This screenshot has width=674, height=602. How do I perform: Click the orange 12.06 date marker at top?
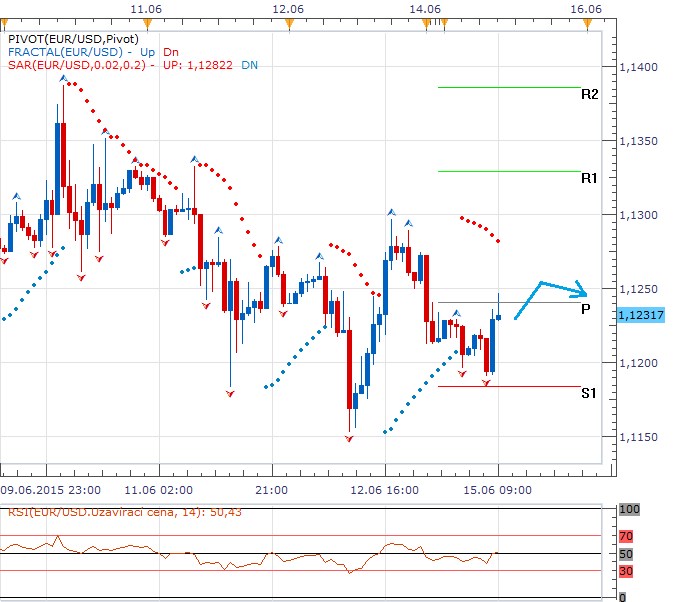click(x=288, y=8)
